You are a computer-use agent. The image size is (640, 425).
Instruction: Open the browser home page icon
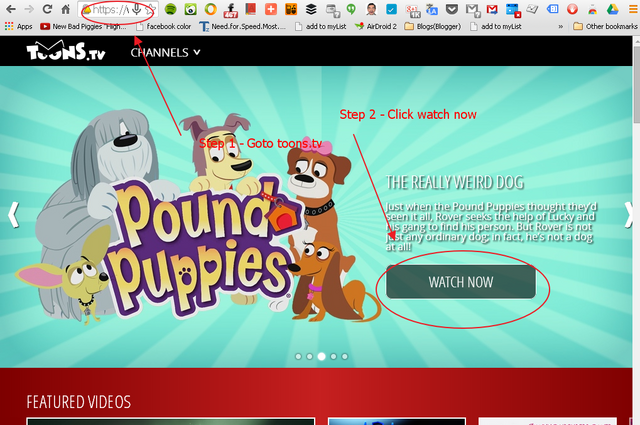click(65, 9)
